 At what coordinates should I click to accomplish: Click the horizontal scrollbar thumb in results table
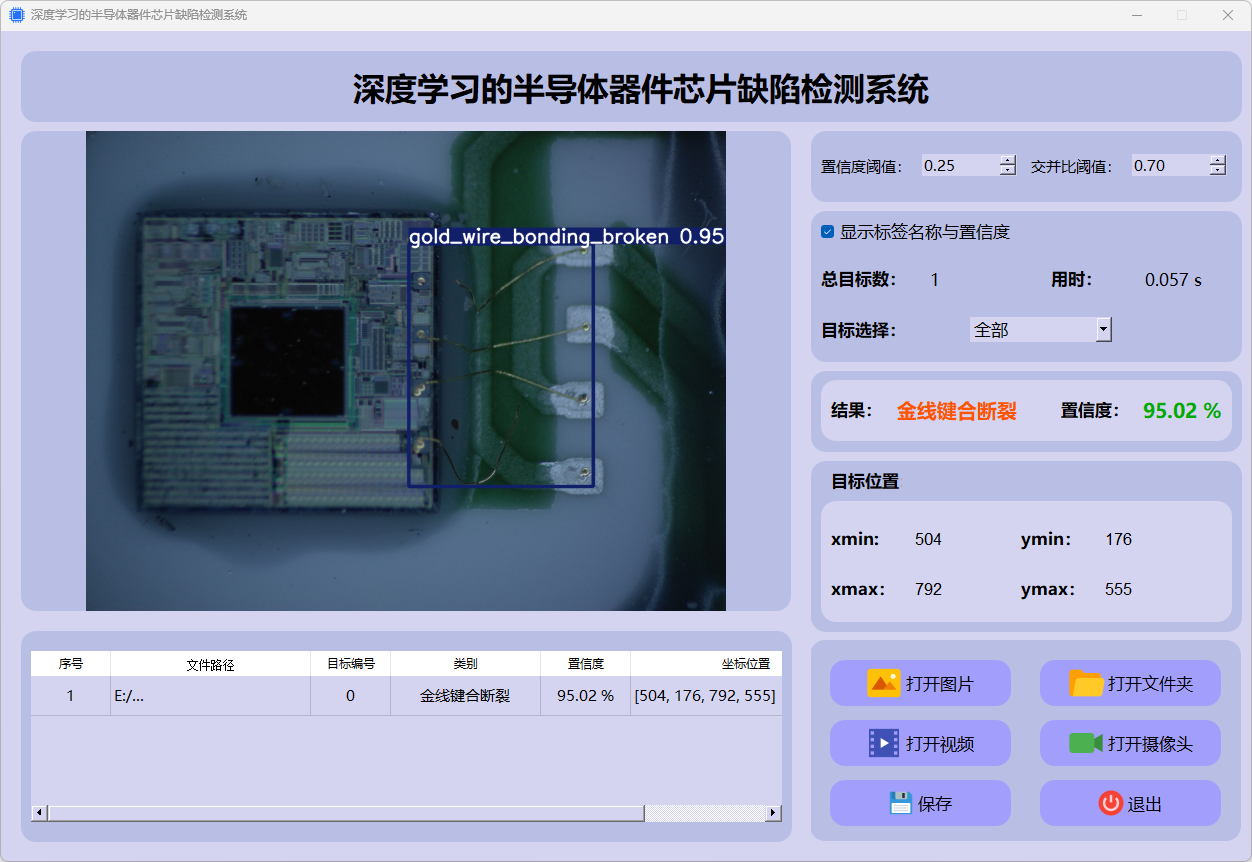(x=345, y=813)
